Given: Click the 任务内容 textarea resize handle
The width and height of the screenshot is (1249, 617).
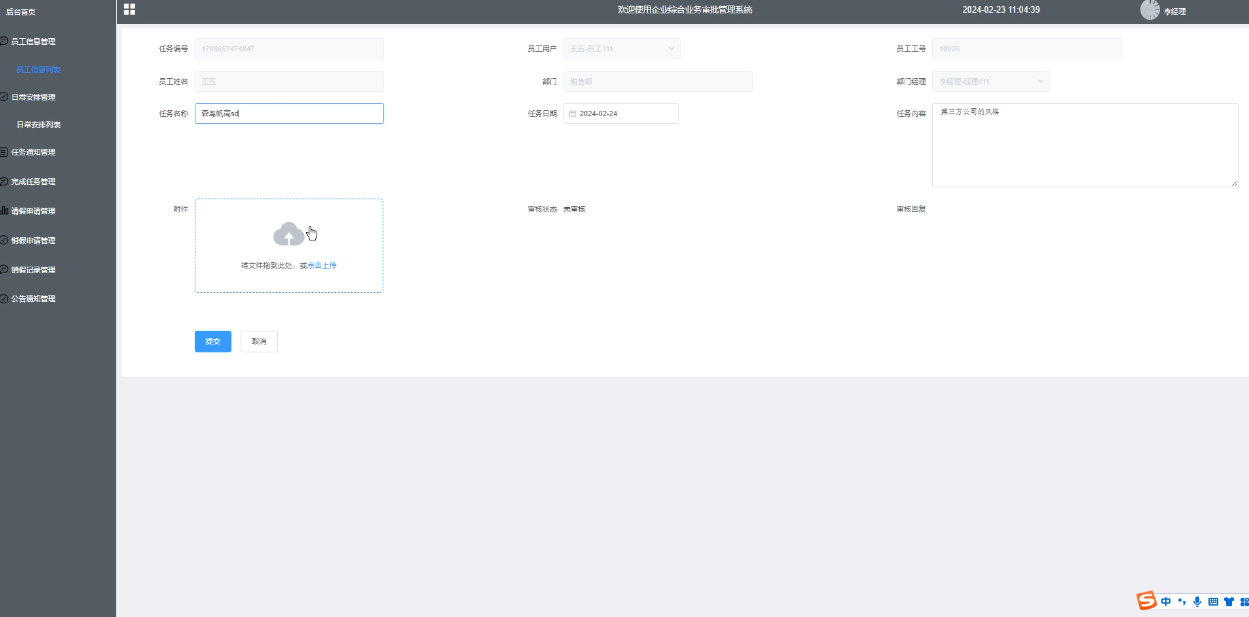Looking at the screenshot, I should pos(1234,183).
